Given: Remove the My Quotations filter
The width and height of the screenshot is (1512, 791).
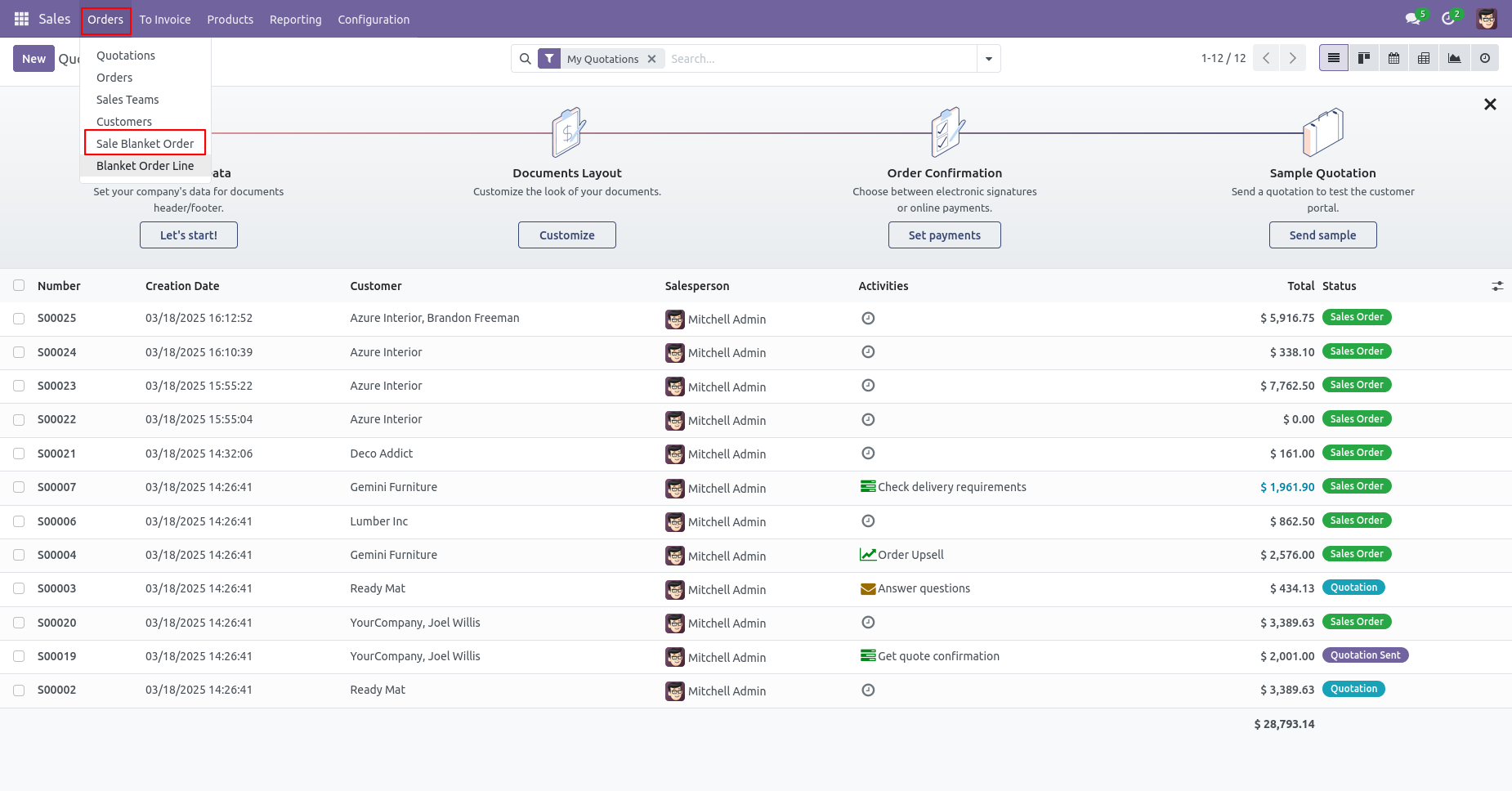Looking at the screenshot, I should 652,59.
